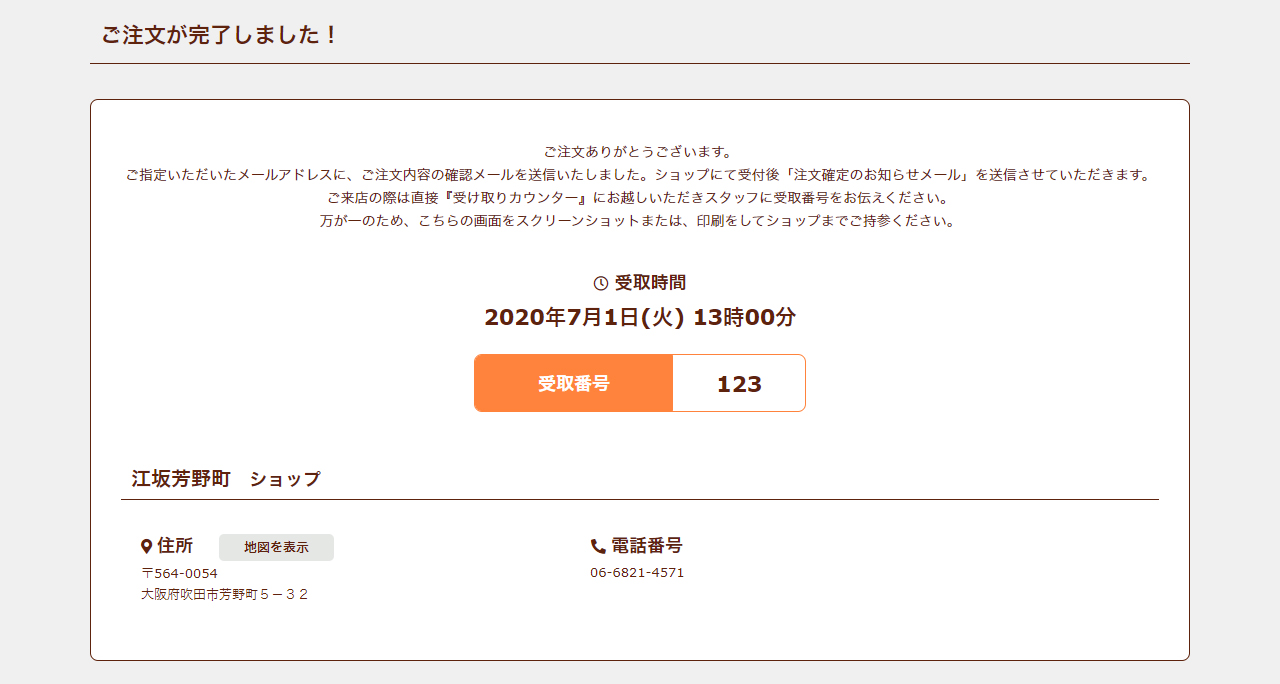Screen dimensions: 1280x684
Task: Click the orange 受取番号 label
Action: click(573, 383)
